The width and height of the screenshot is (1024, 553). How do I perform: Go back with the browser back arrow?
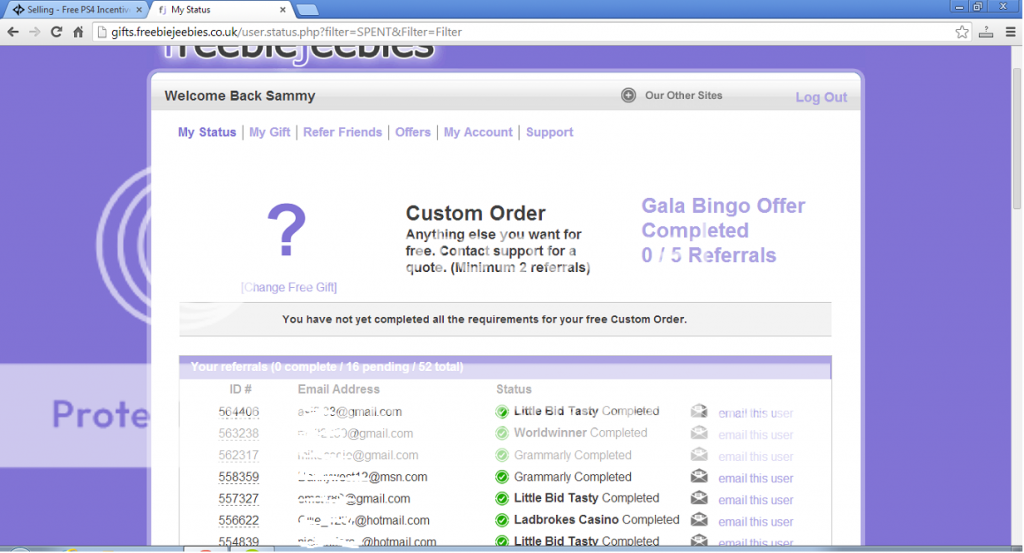point(13,32)
